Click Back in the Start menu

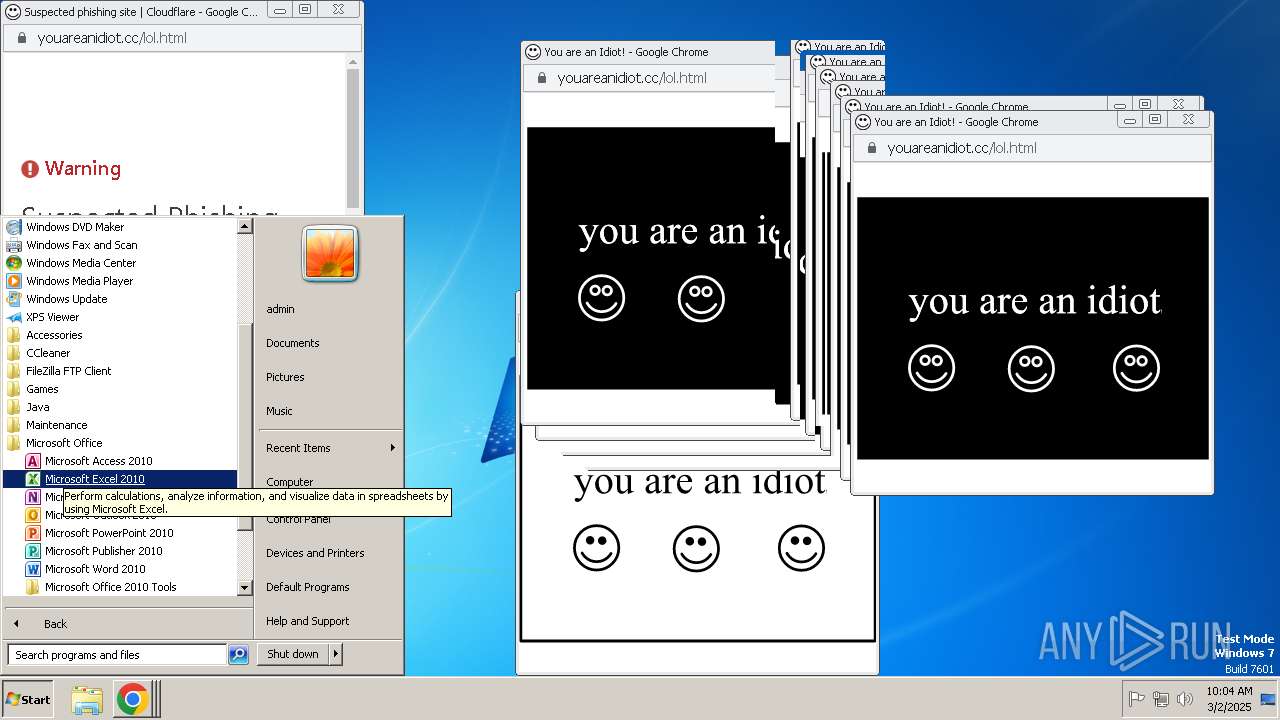[x=55, y=624]
